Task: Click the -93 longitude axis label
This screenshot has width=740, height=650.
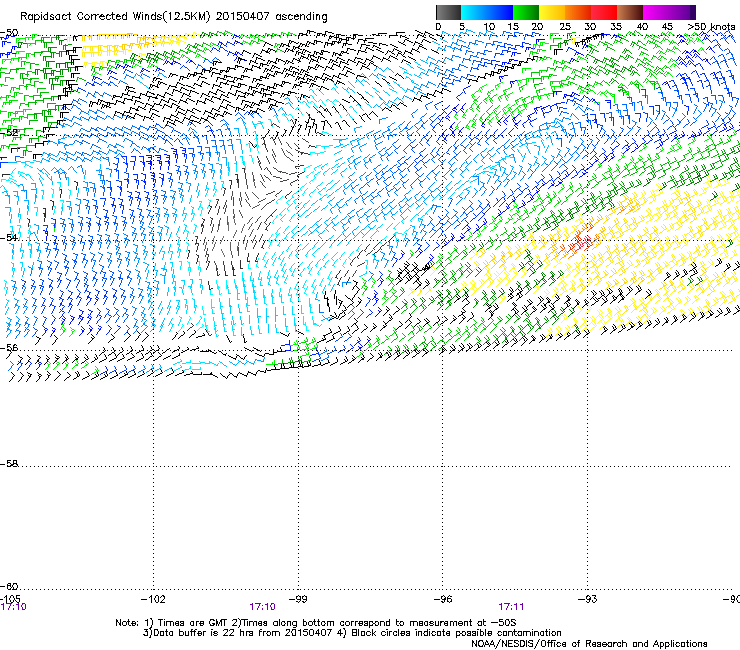Action: [x=588, y=599]
